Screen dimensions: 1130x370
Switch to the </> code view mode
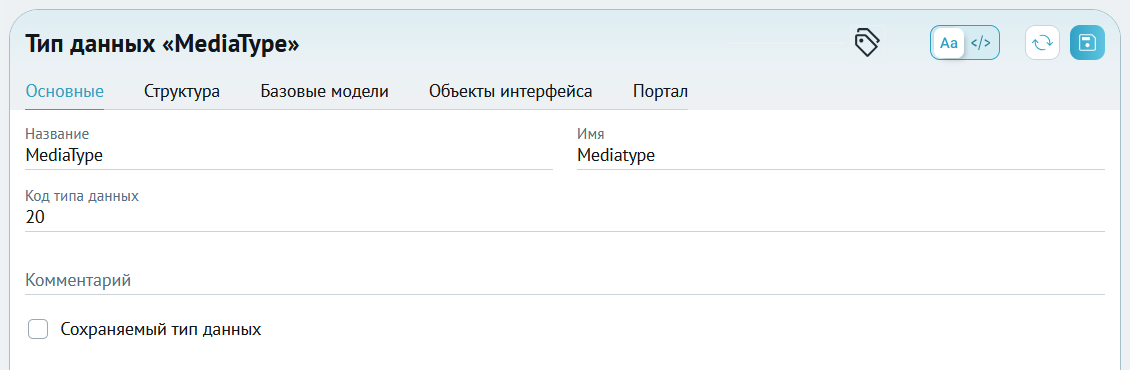[x=981, y=43]
